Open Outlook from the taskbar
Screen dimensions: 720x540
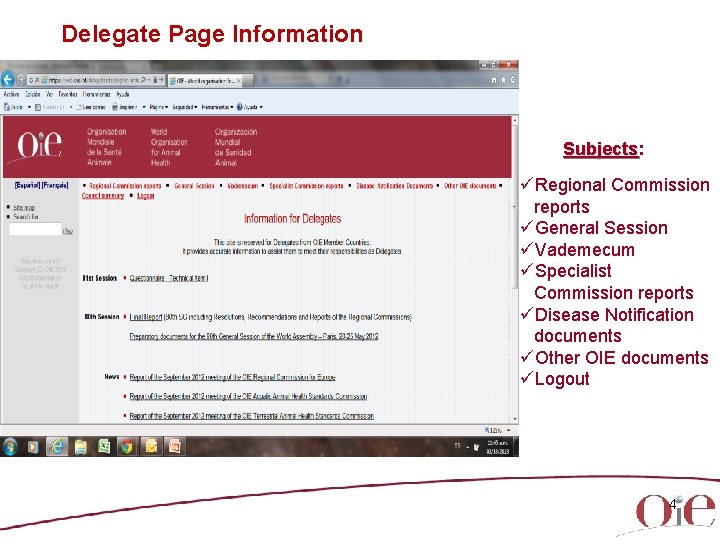151,446
